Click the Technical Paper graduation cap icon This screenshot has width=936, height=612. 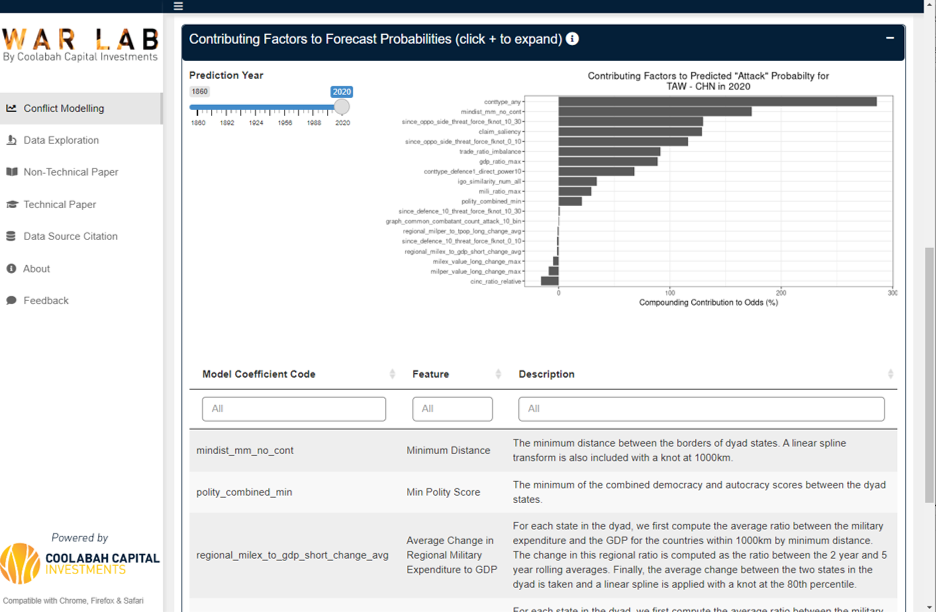(12, 204)
